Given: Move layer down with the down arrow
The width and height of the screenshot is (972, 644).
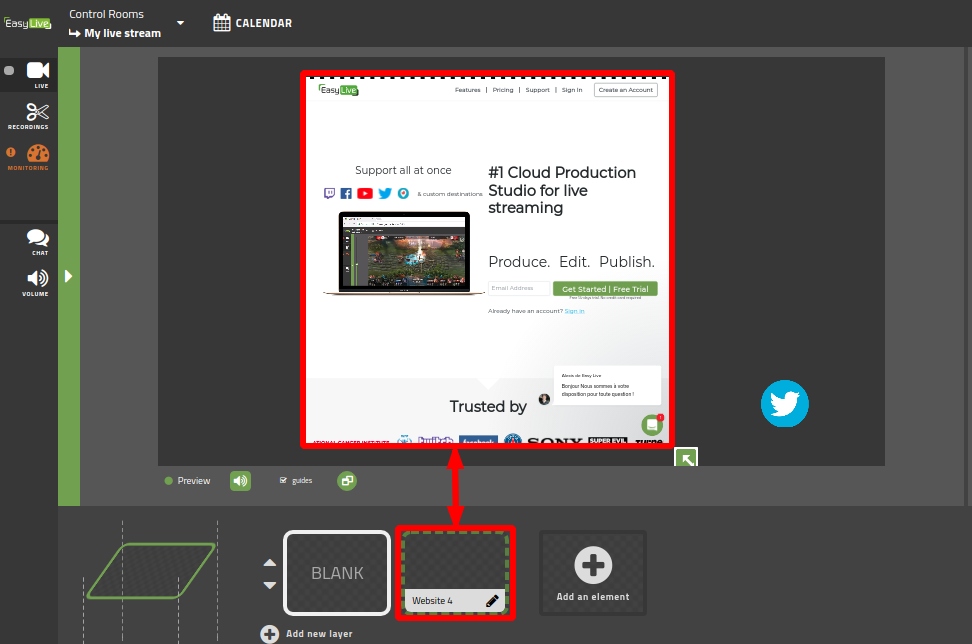Looking at the screenshot, I should coord(270,585).
